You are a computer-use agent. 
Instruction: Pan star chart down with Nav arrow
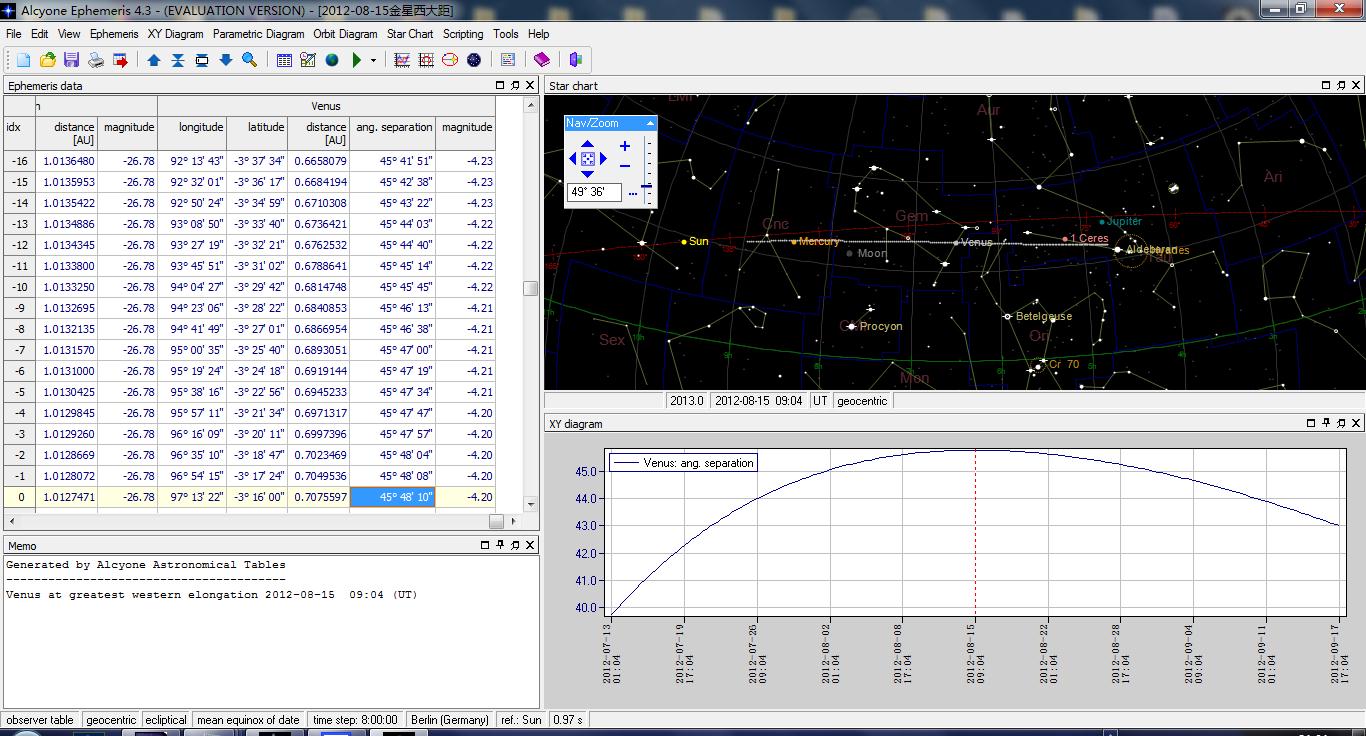[588, 174]
